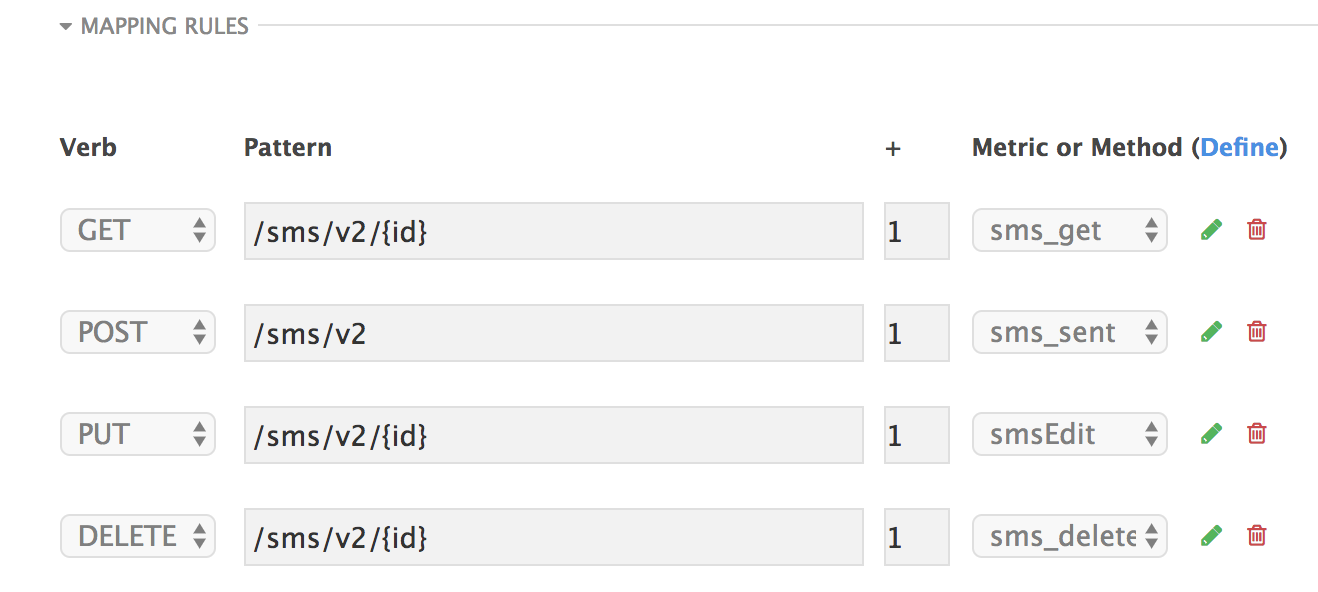Remove the POST rule using trash icon
This screenshot has height=592, width=1318.
coord(1257,332)
